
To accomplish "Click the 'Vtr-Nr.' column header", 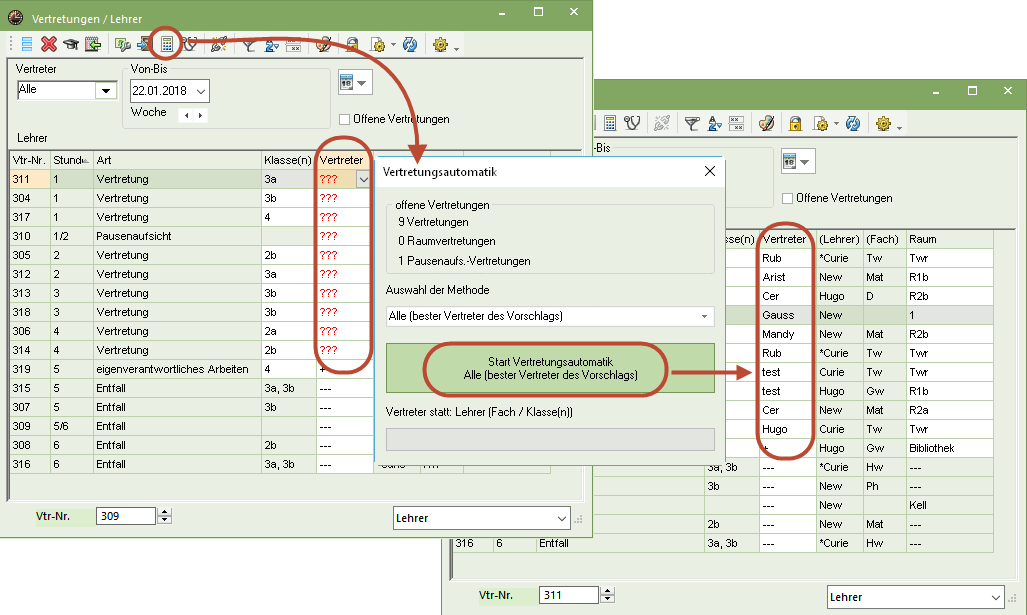I will pos(29,160).
